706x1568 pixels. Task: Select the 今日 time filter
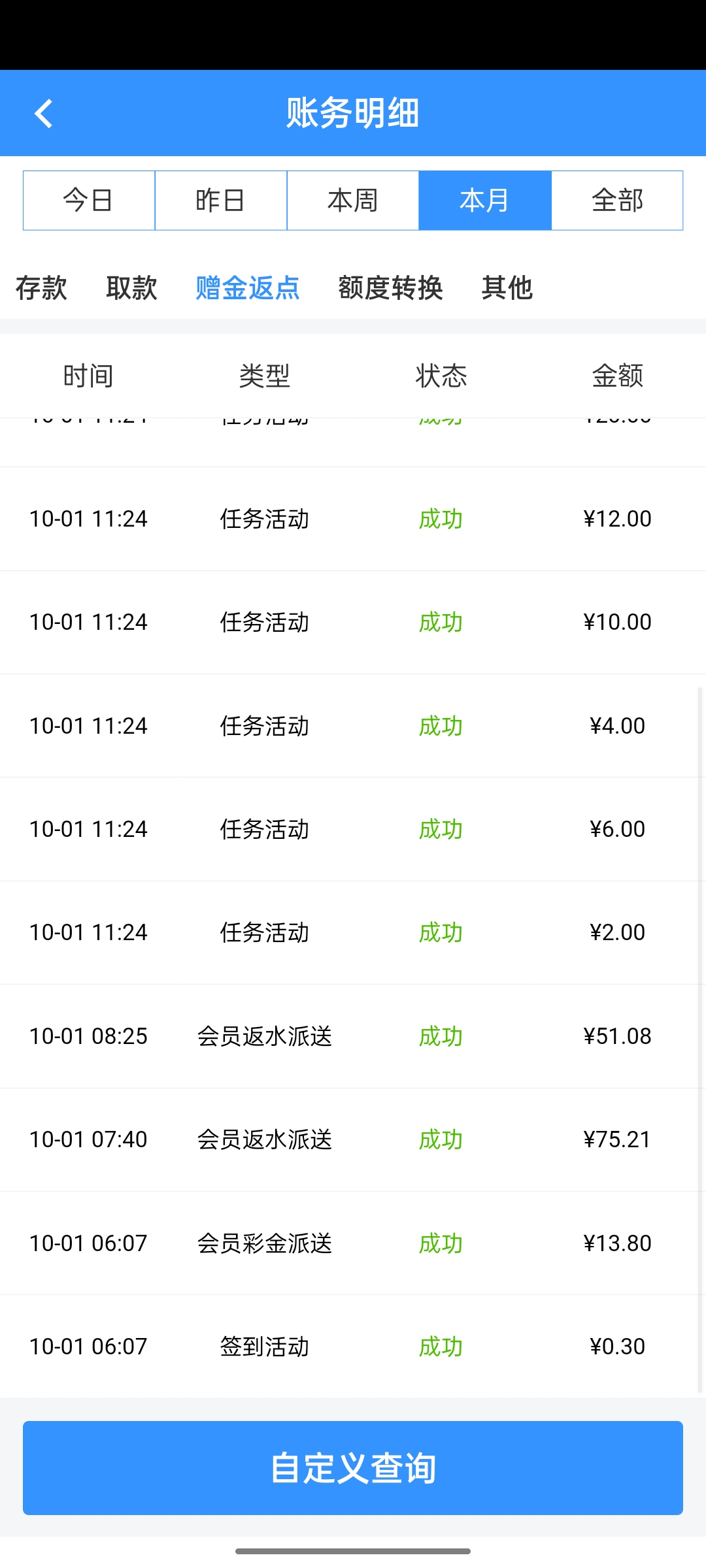coord(89,201)
